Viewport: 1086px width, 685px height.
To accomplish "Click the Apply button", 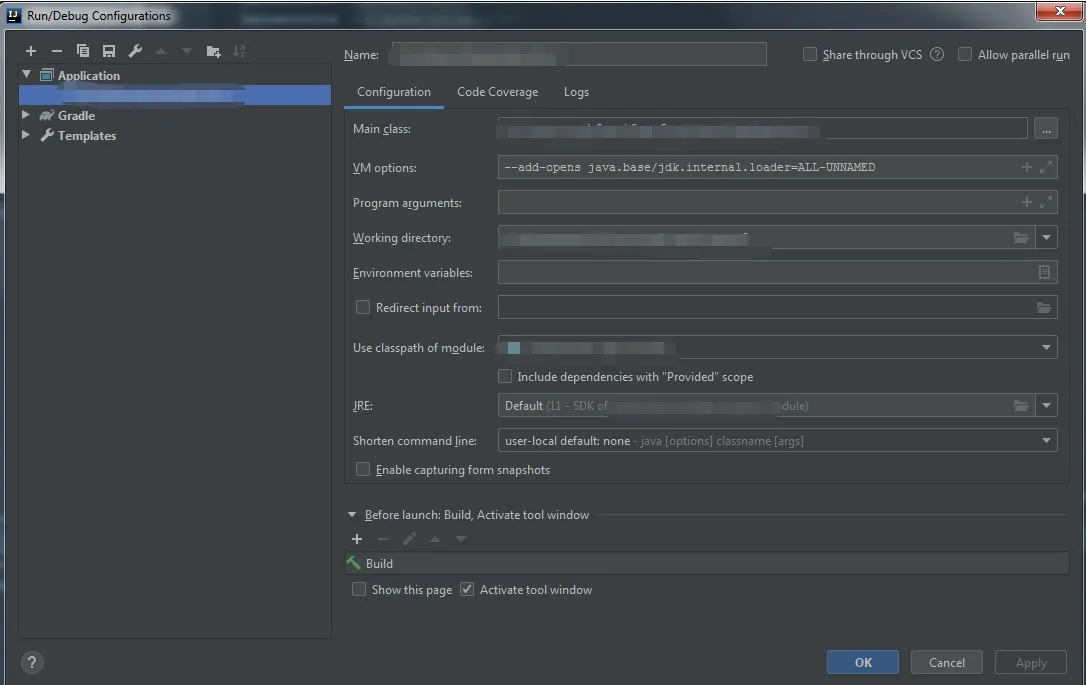I will pos(1031,662).
